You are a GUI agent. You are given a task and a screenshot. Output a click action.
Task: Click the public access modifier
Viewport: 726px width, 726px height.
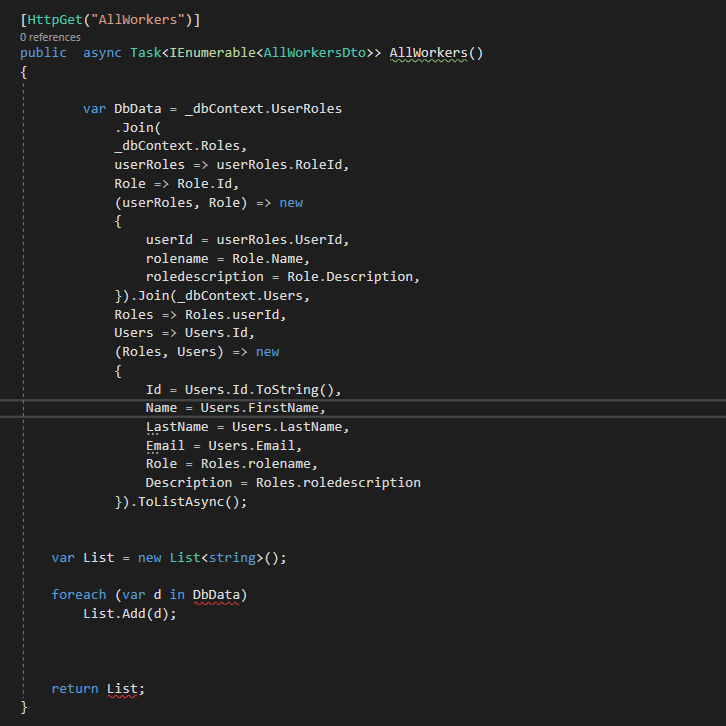(x=43, y=53)
